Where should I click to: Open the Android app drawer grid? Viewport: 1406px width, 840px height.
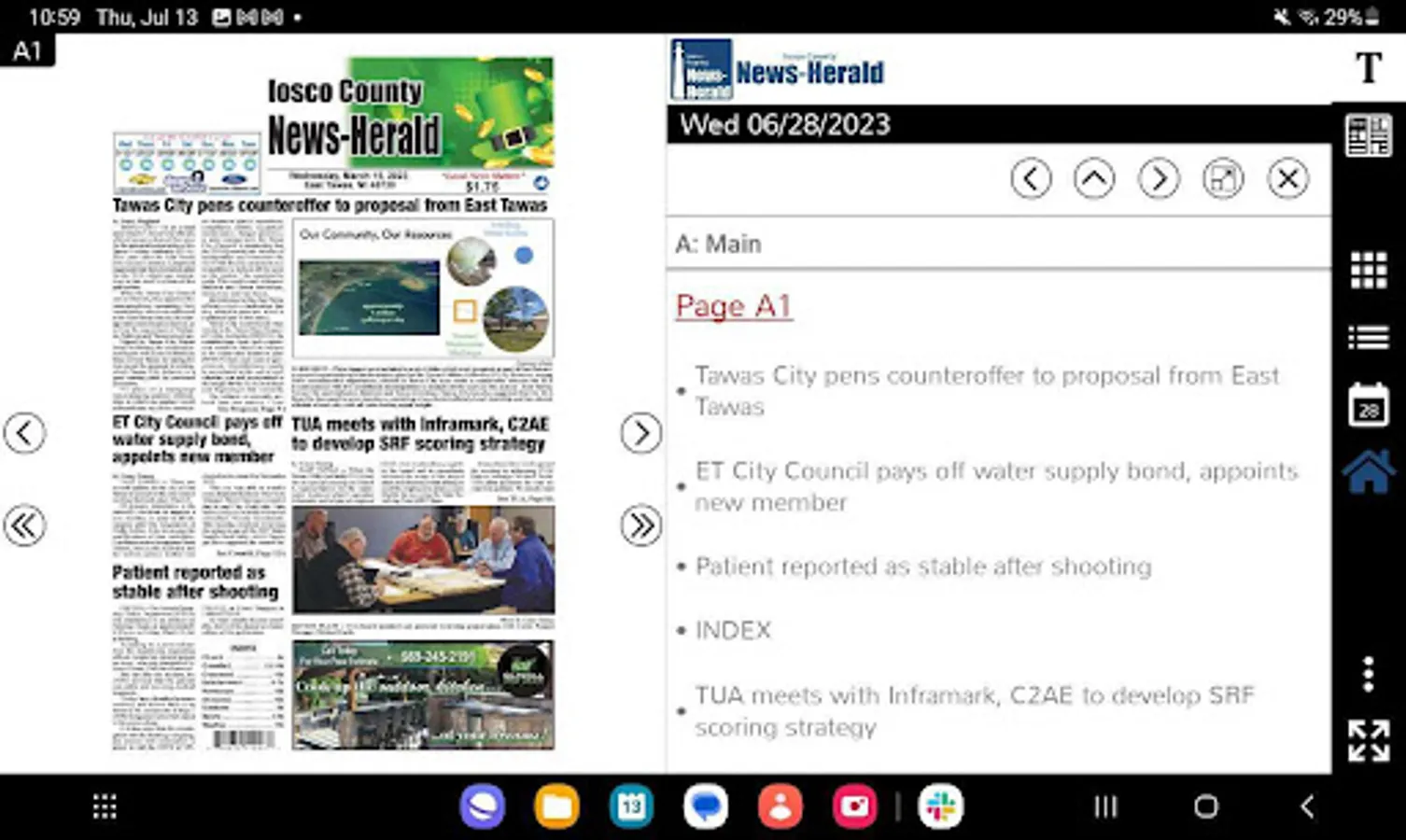105,806
